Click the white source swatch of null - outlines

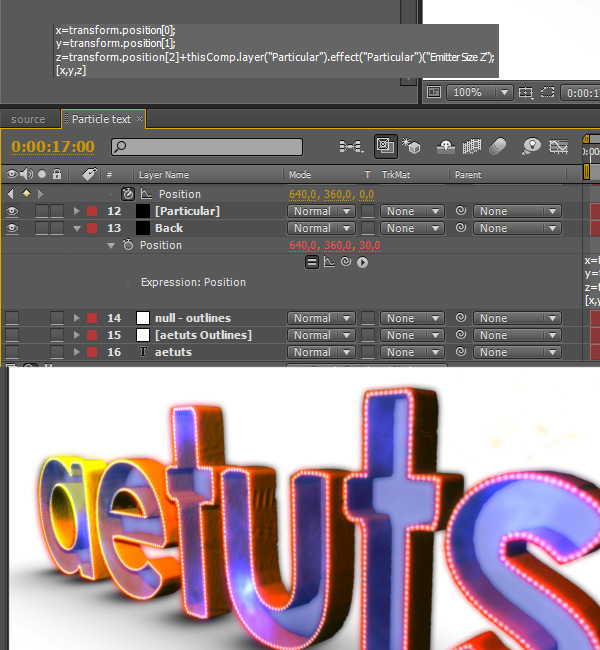click(x=143, y=318)
